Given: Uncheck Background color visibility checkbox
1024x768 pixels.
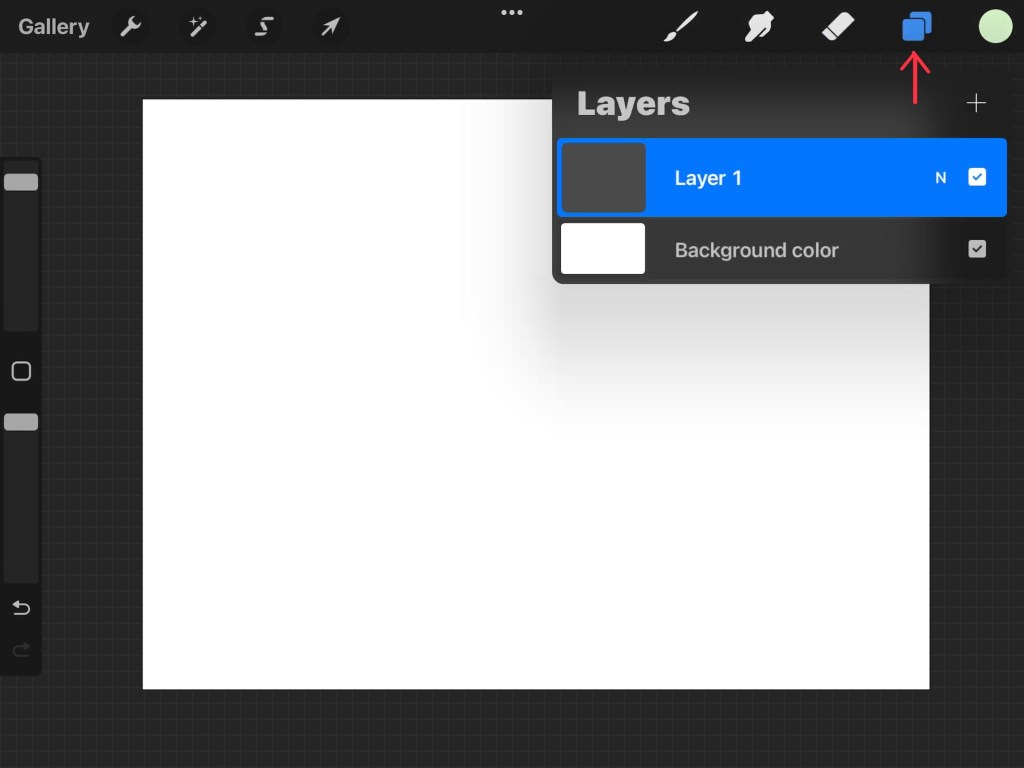Looking at the screenshot, I should click(977, 249).
